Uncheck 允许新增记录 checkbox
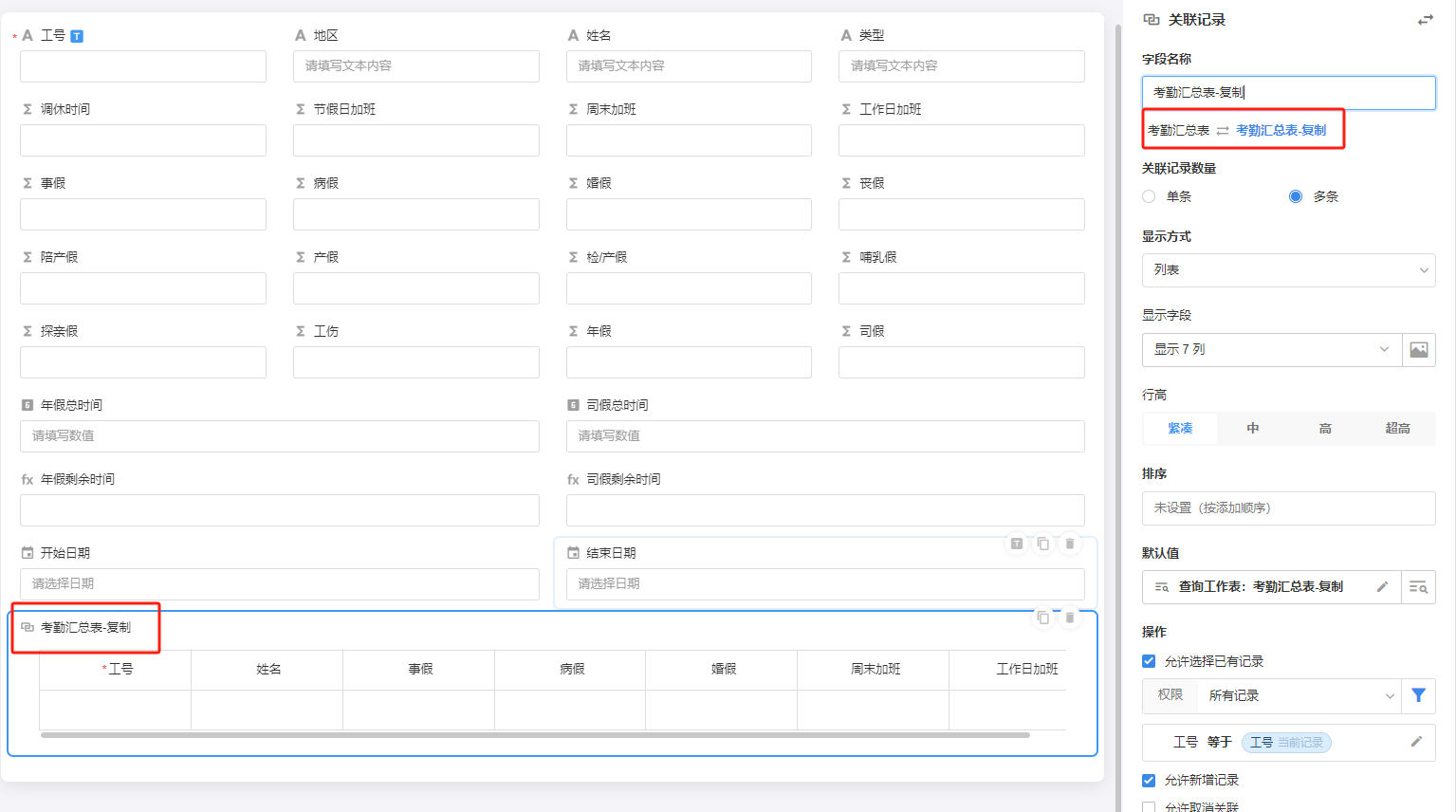Screen dimensions: 1456x812 tap(1149, 780)
